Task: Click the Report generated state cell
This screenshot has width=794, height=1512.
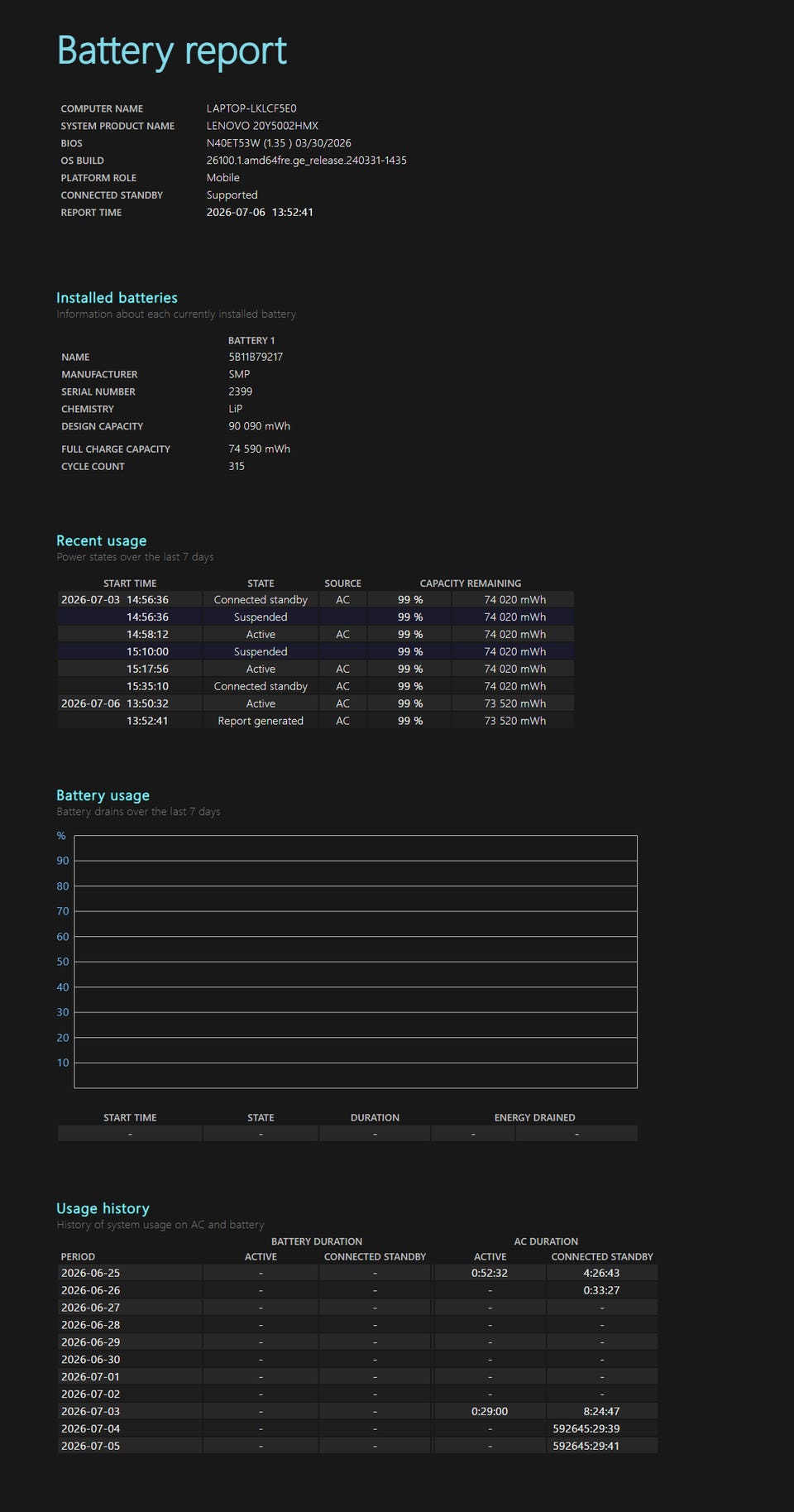Action: click(x=261, y=722)
